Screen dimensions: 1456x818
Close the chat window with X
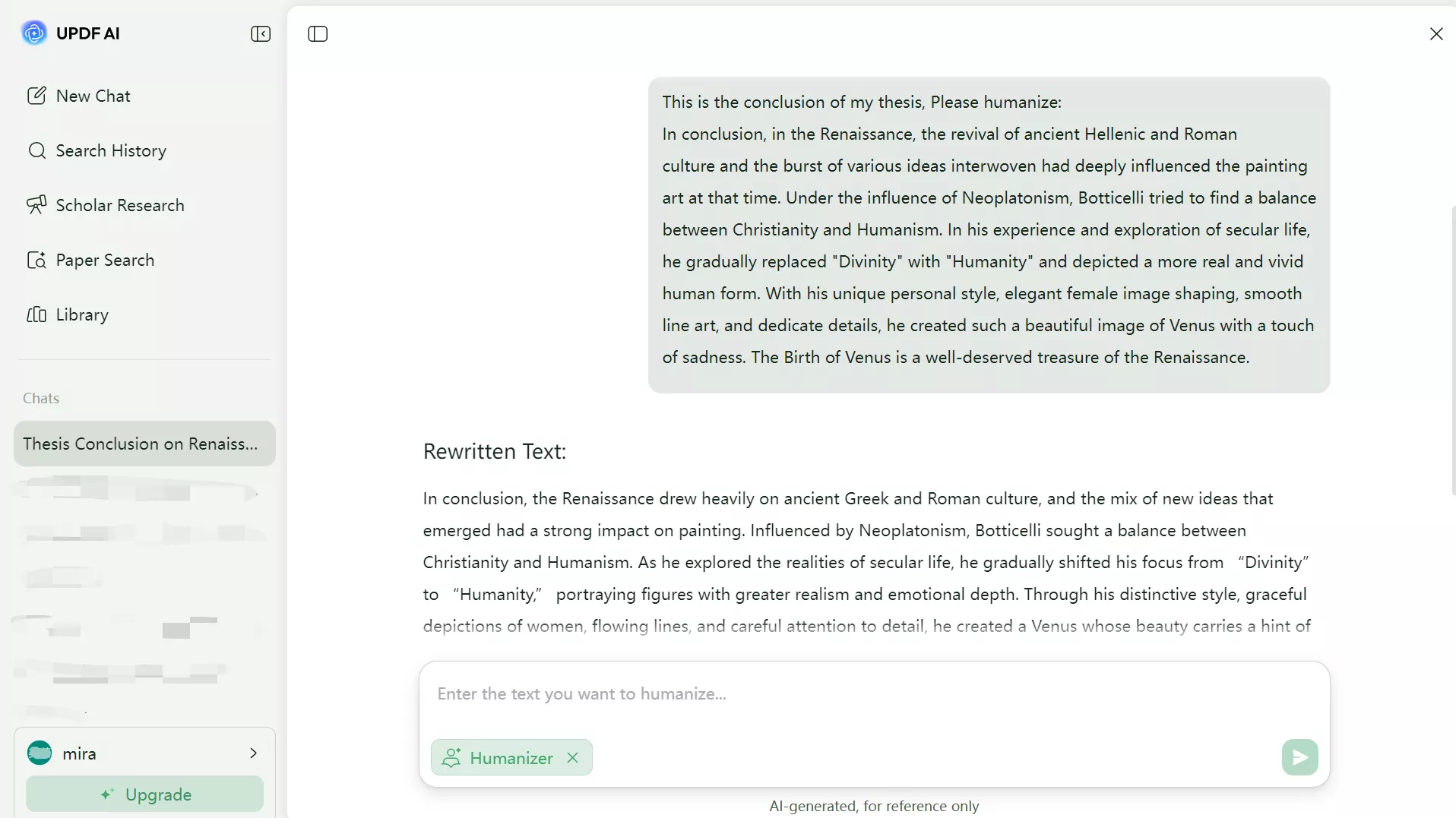pos(1436,33)
